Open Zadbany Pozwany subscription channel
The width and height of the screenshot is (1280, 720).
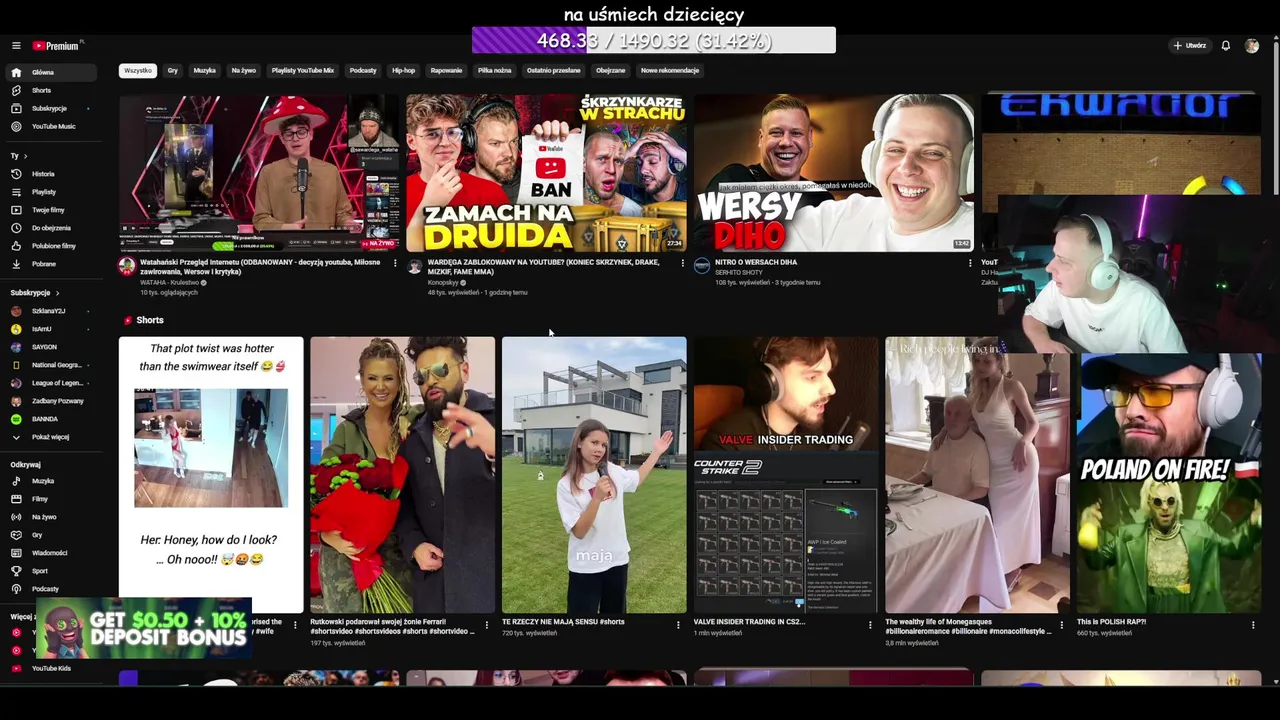tap(53, 401)
